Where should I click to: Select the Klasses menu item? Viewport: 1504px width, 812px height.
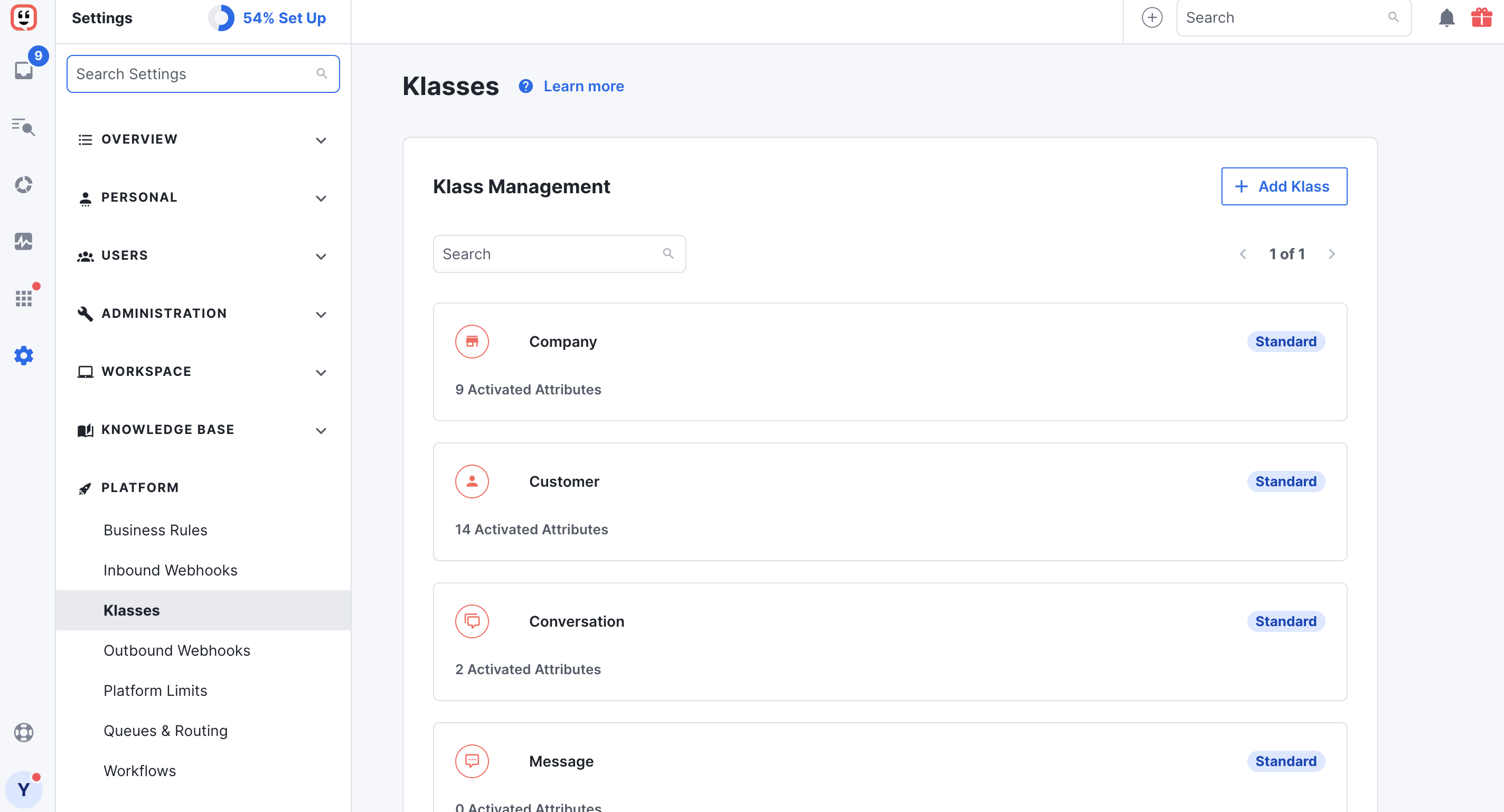point(203,611)
